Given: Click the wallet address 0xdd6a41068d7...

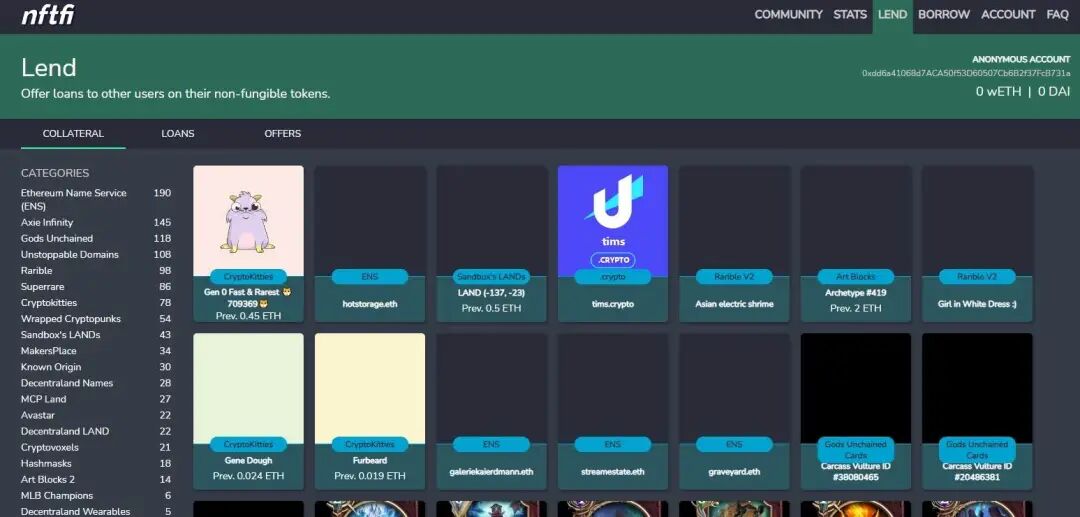Looking at the screenshot, I should [966, 73].
